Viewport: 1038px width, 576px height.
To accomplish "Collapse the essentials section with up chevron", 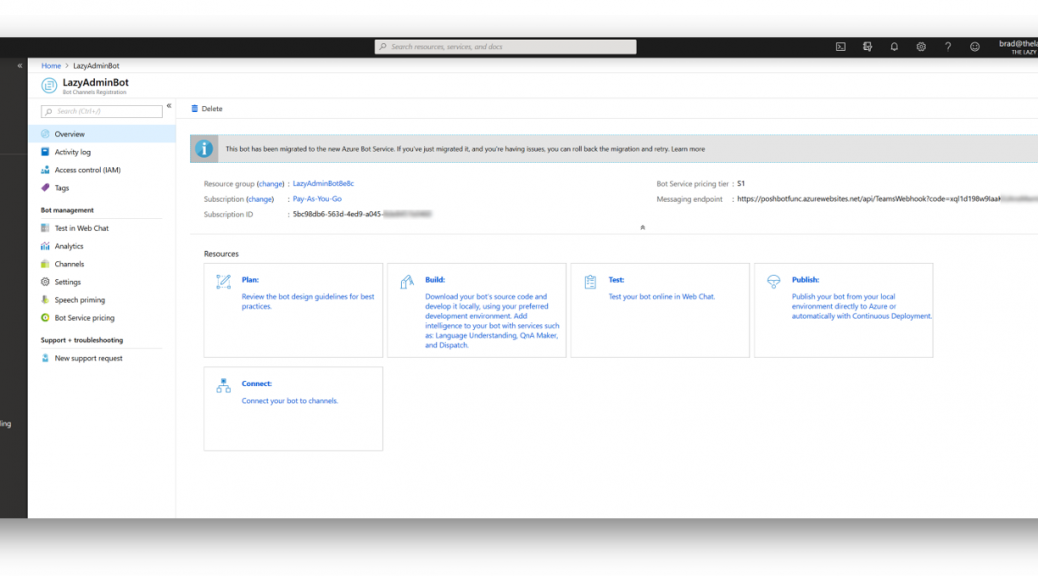I will [642, 227].
